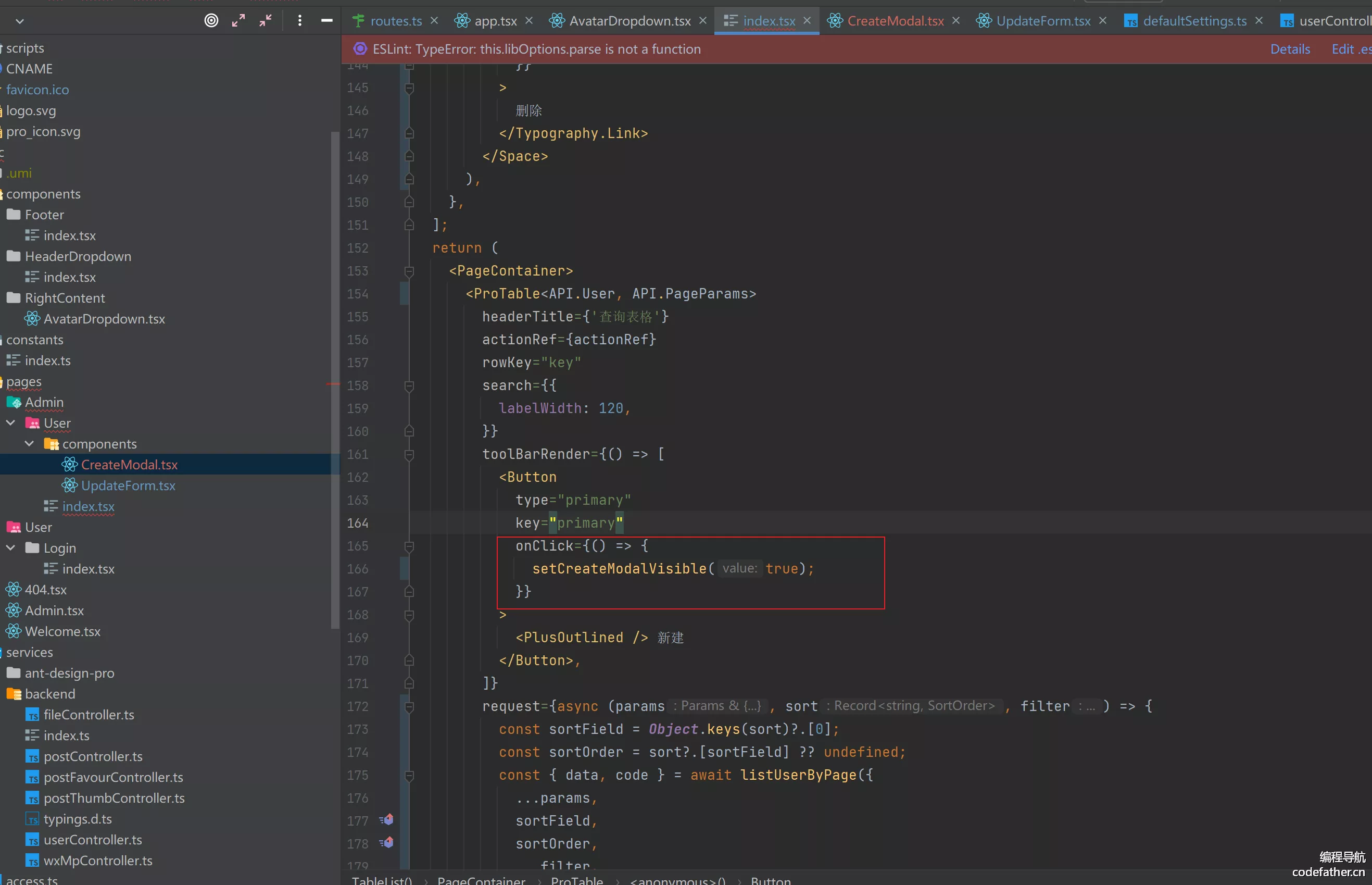Open AvatarDropdown.tsx in the project tree
Screen dimensions: 1372x885
coord(104,318)
